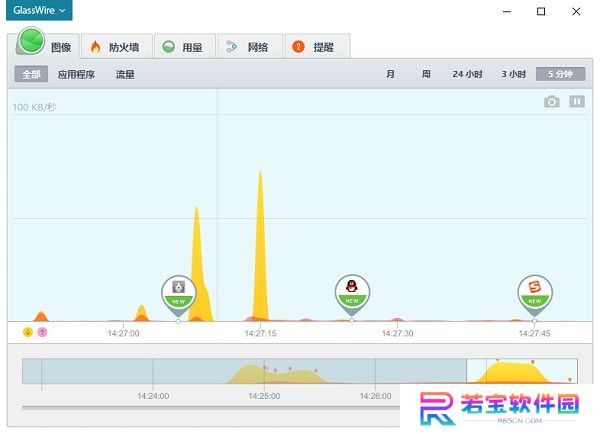
Task: Pause the live graph
Action: 577,101
